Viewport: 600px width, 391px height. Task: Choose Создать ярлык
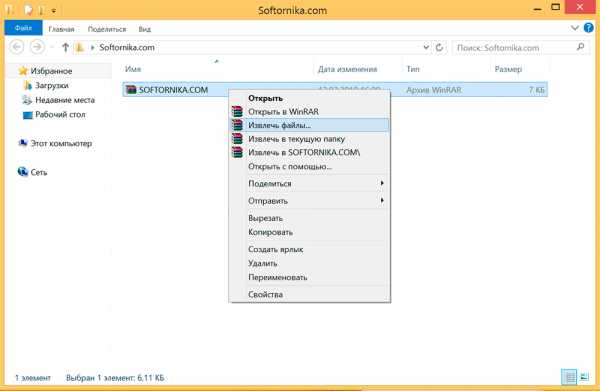pos(309,249)
